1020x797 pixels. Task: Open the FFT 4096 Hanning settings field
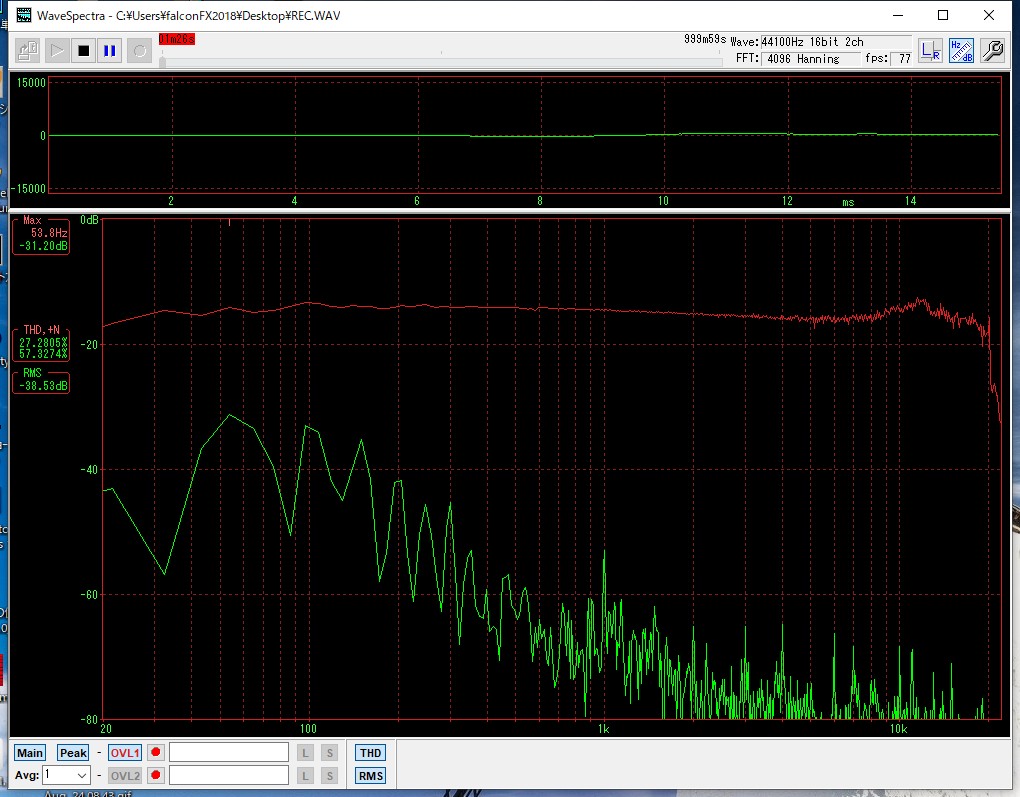pos(810,59)
